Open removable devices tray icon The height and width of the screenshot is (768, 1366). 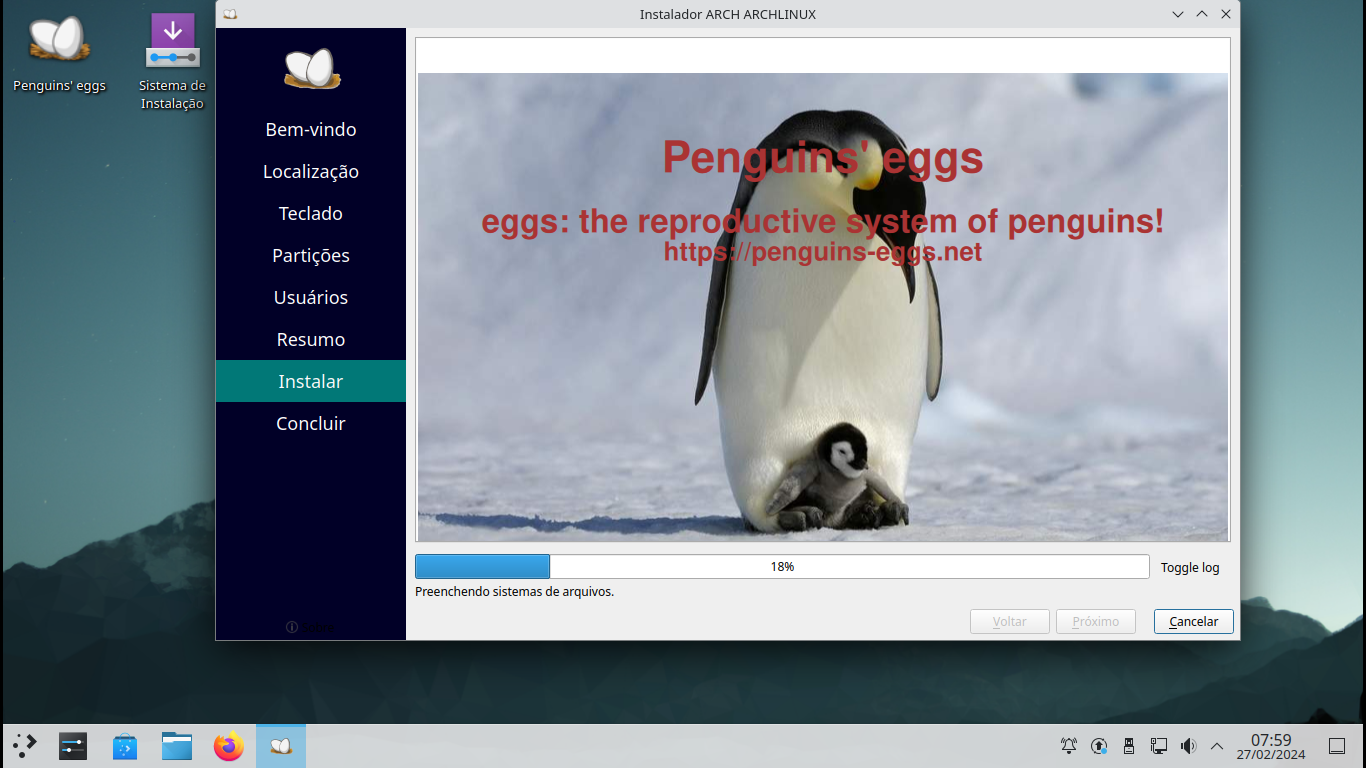1129,746
